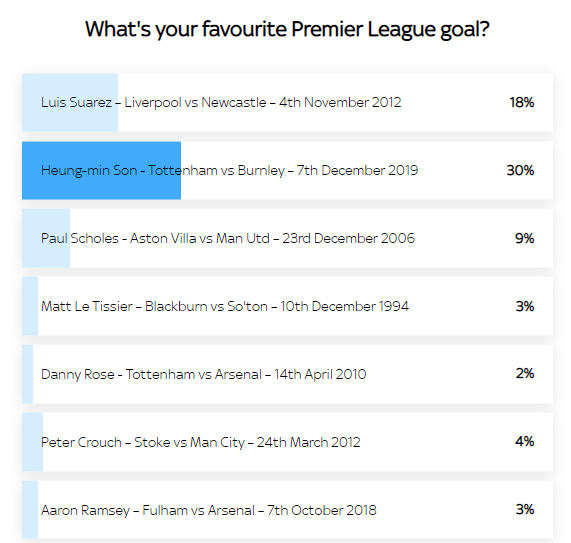This screenshot has width=571, height=543.
Task: Click the light blue Luis Suarez result bar
Action: 70,102
